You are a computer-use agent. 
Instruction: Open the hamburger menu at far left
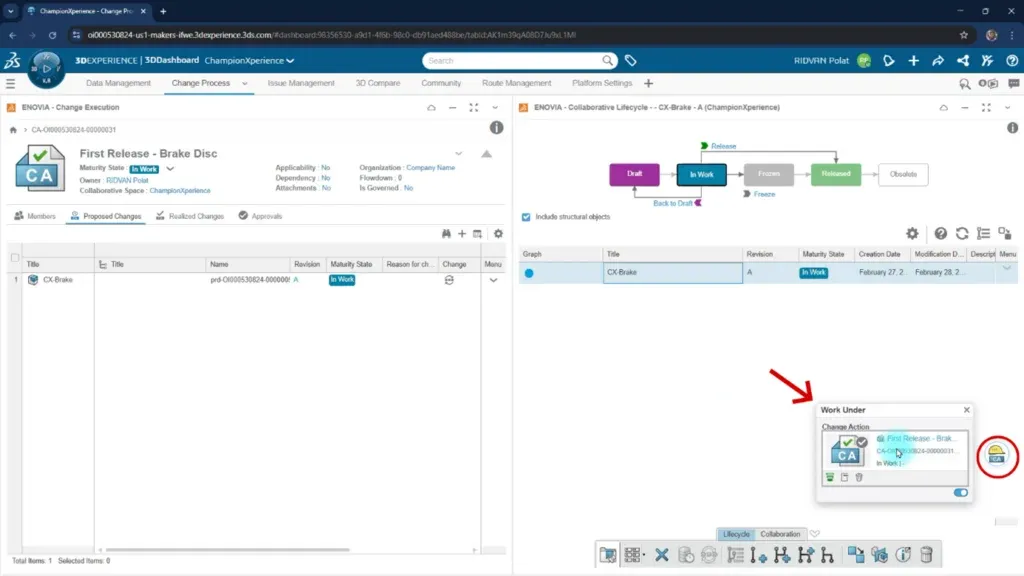tap(10, 84)
